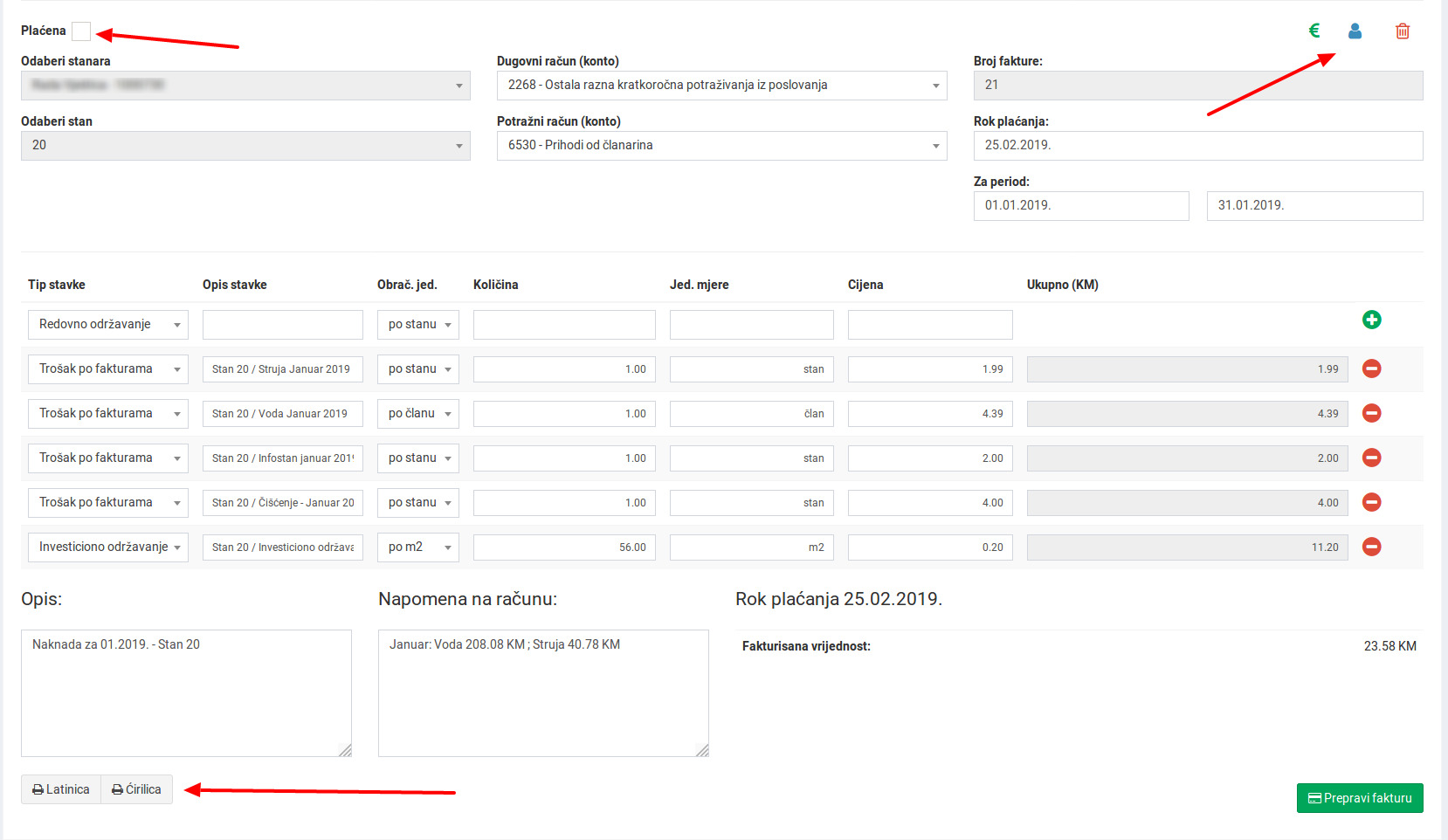Open the Dugovni račun (konto) dropdown
The image size is (1448, 840).
coord(721,86)
